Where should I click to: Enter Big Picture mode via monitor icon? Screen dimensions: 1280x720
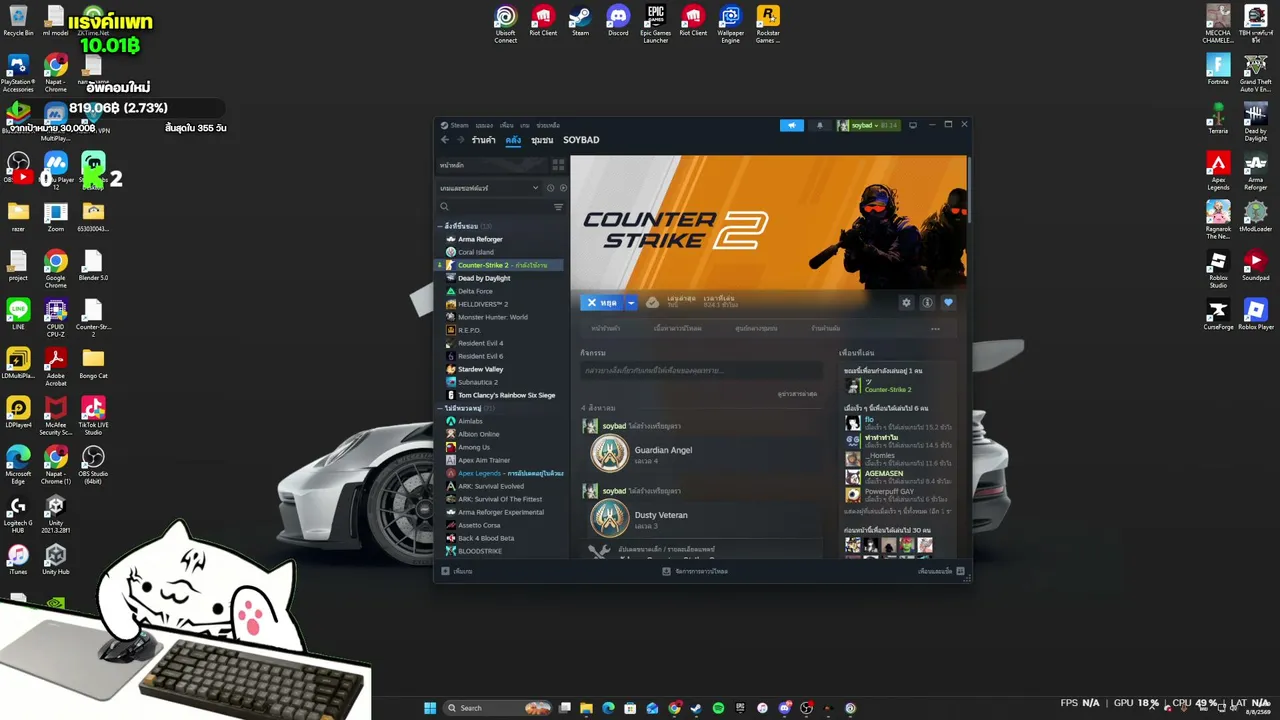(912, 125)
